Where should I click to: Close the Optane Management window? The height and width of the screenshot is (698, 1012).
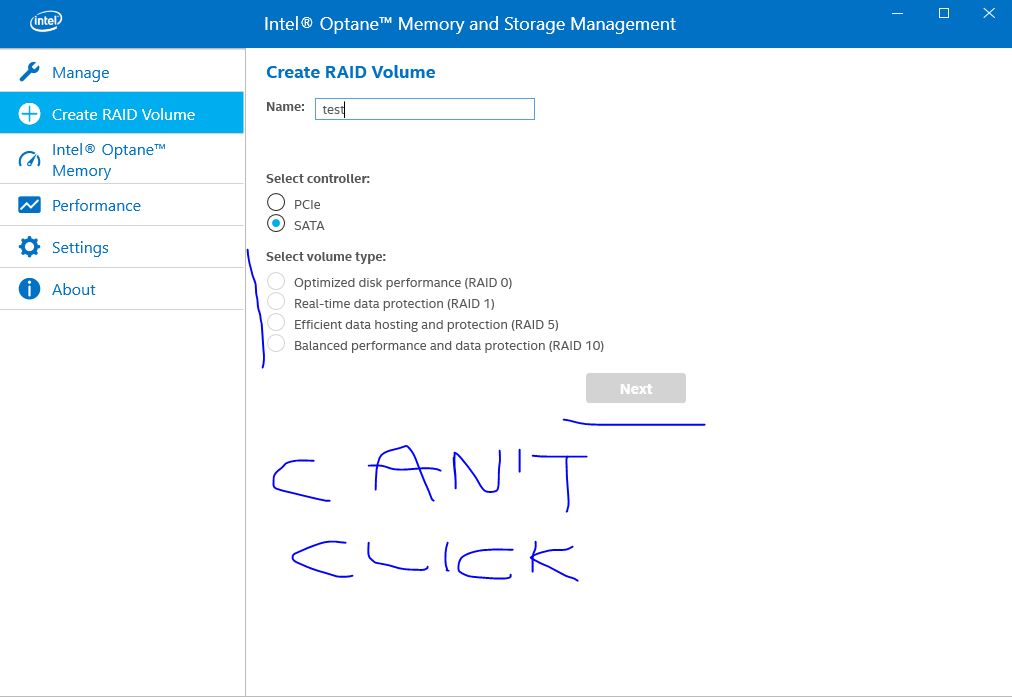pos(989,13)
